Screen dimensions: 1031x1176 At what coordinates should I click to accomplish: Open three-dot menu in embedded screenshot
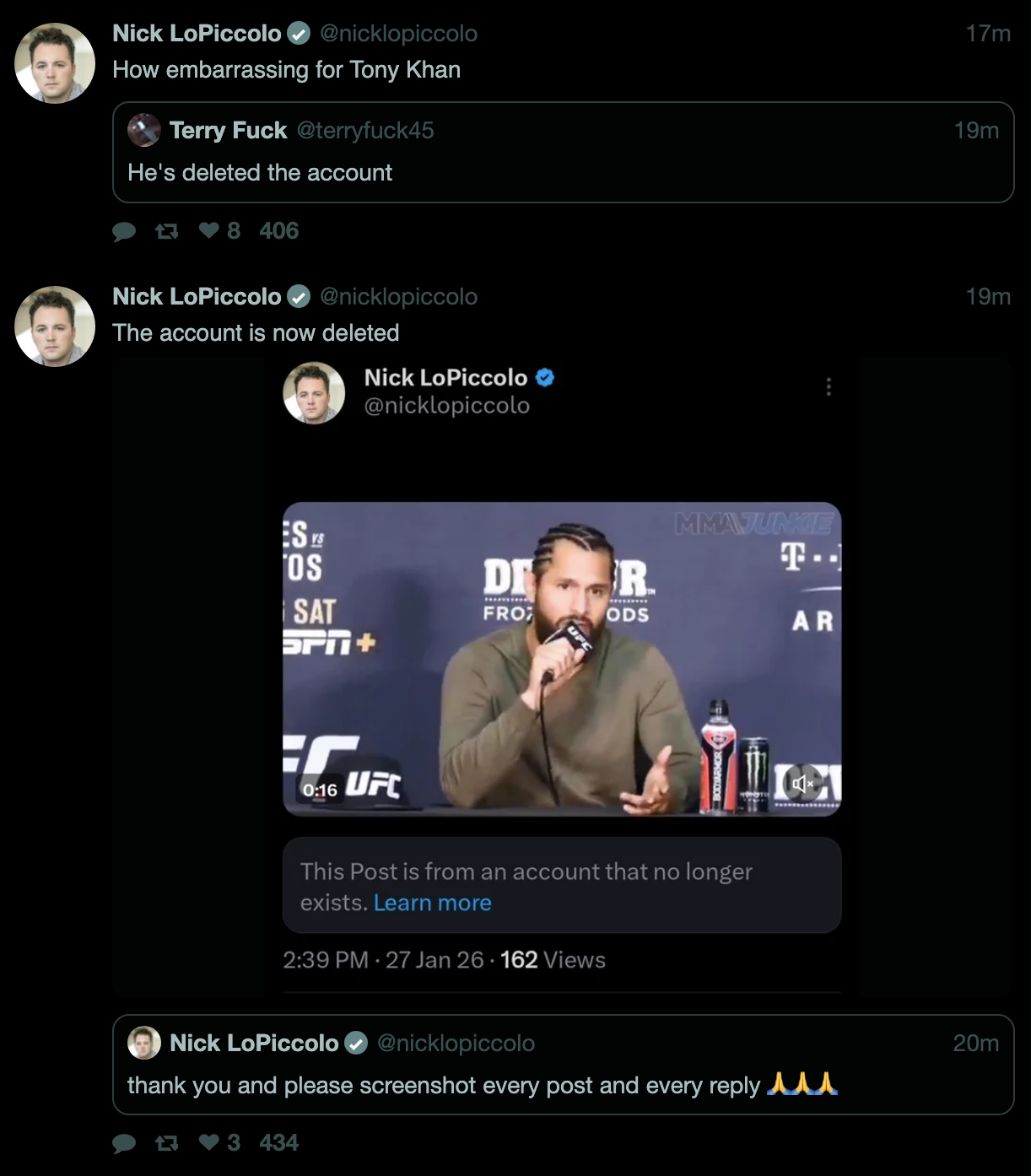click(x=829, y=386)
